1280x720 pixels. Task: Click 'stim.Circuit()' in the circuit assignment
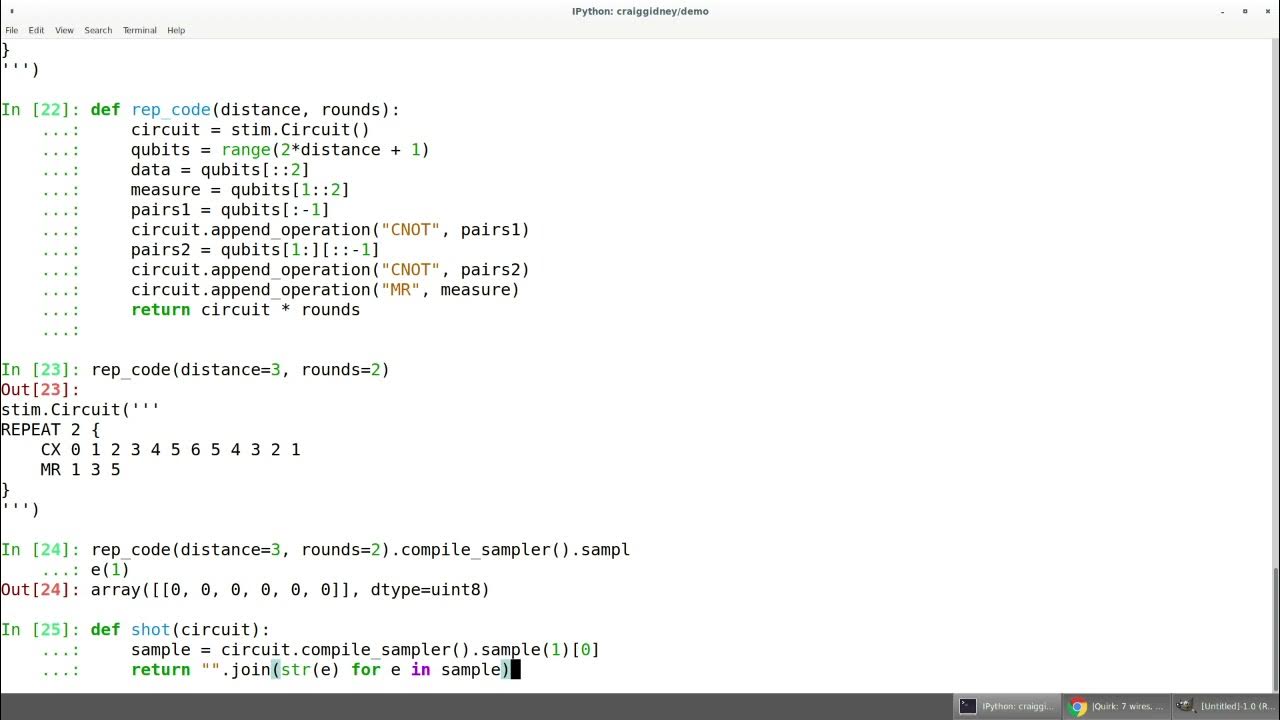point(300,130)
